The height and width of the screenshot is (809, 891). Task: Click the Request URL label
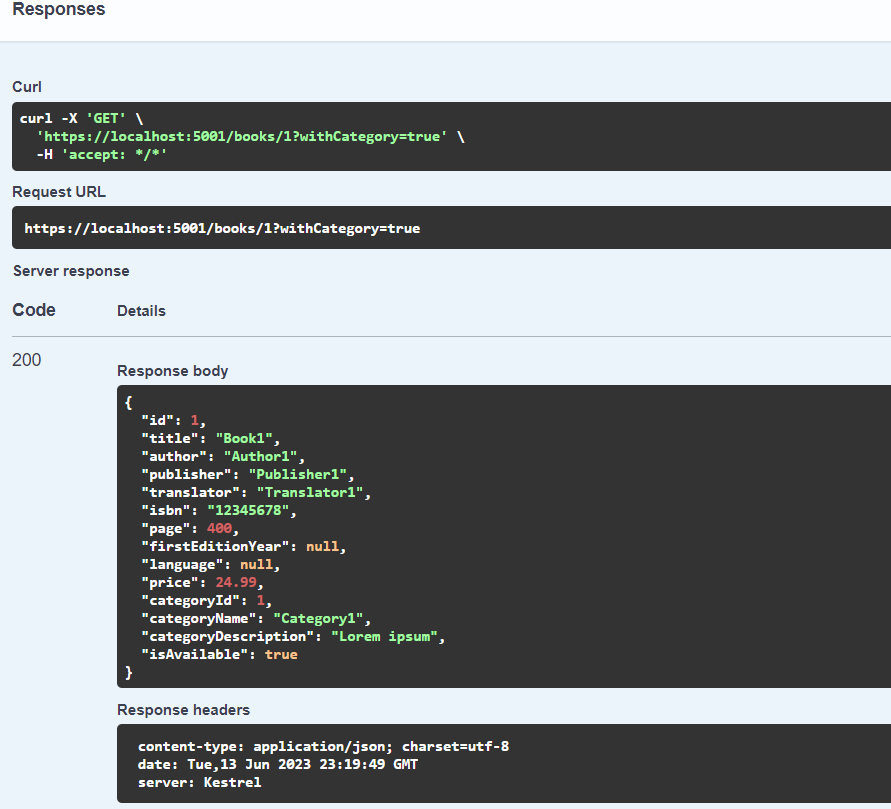[x=59, y=192]
